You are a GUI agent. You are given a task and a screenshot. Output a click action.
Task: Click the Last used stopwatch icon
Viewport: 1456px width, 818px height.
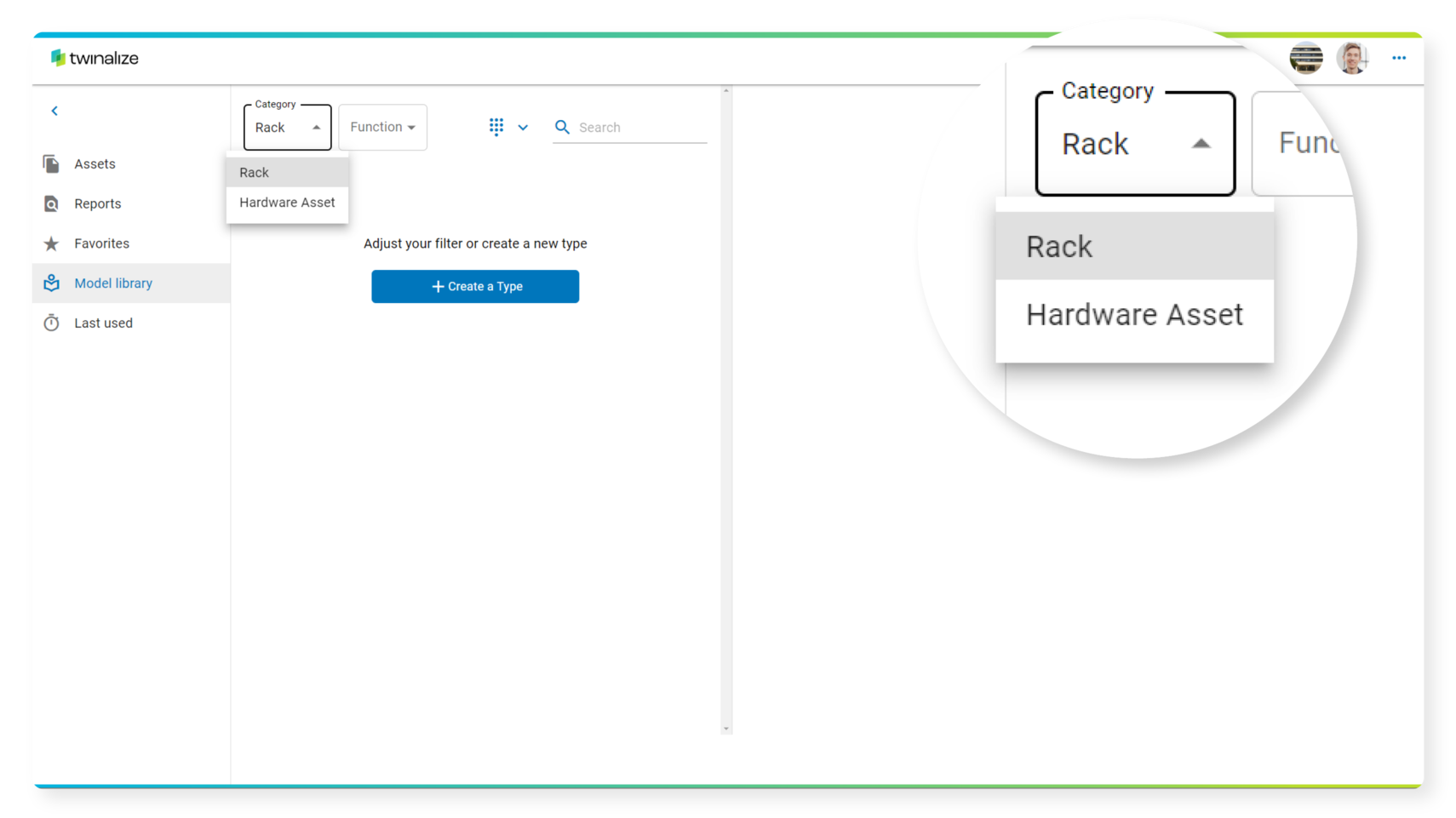(x=52, y=323)
